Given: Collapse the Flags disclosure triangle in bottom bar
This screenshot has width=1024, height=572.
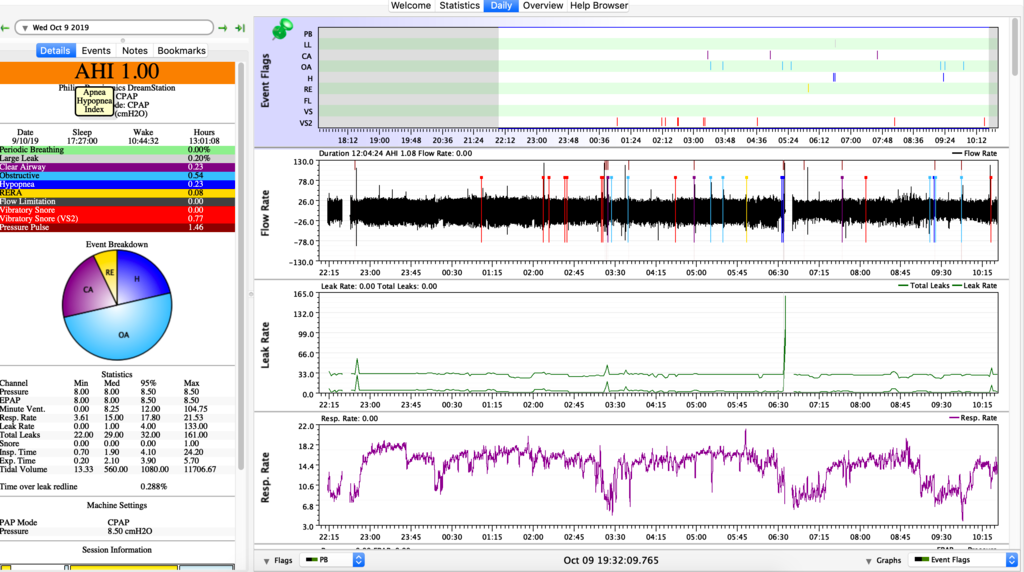Looking at the screenshot, I should tap(266, 561).
